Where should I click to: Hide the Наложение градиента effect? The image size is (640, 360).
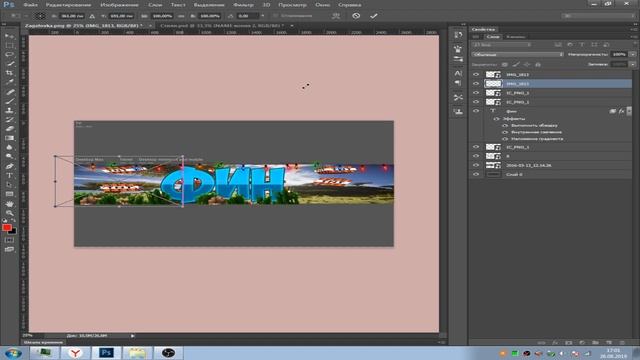[x=505, y=139]
